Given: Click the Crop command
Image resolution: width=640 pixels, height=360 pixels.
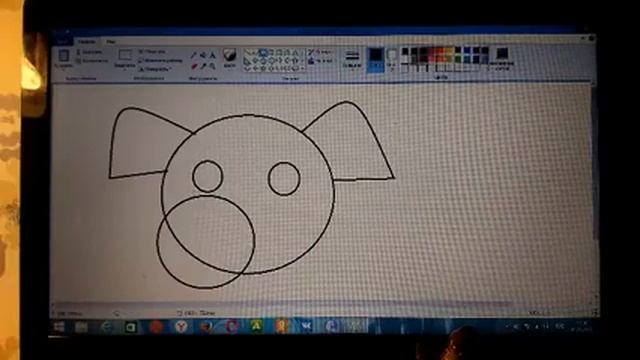Looking at the screenshot, I should [152, 52].
